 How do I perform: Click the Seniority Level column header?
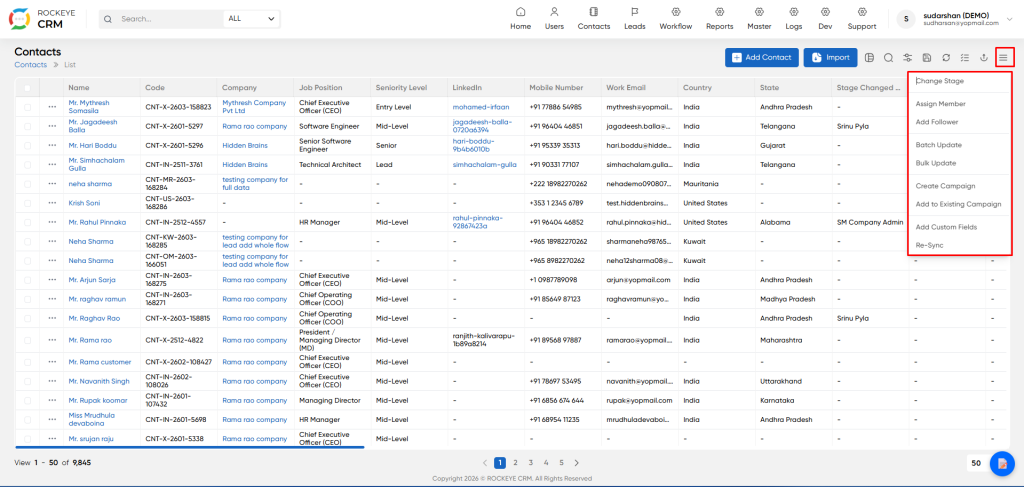(408, 87)
